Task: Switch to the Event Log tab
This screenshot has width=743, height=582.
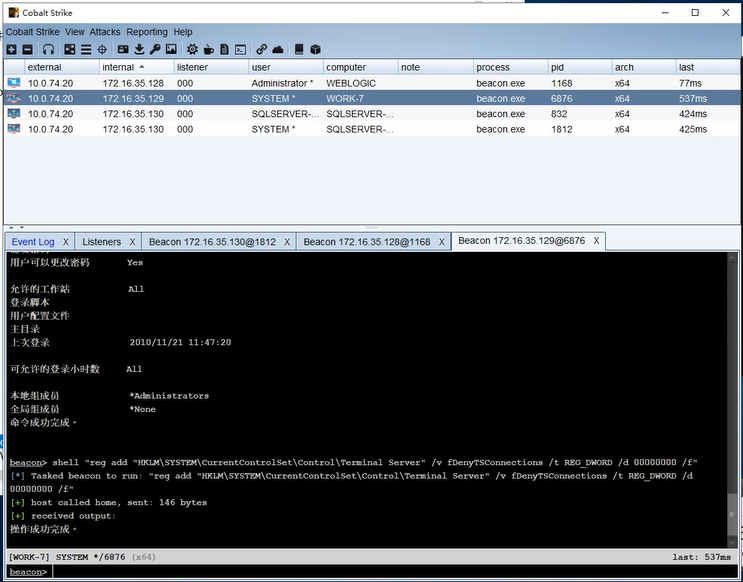Action: tap(33, 242)
